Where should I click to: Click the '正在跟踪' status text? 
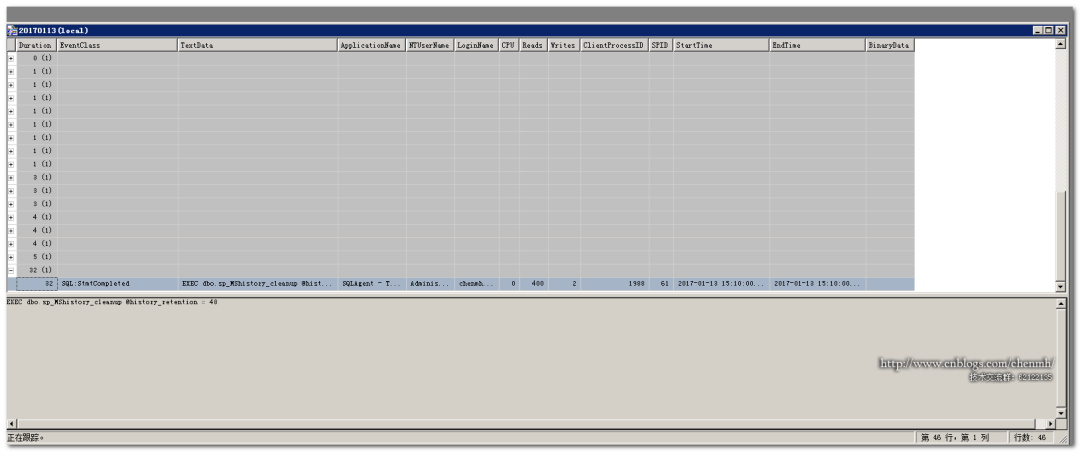coord(25,438)
